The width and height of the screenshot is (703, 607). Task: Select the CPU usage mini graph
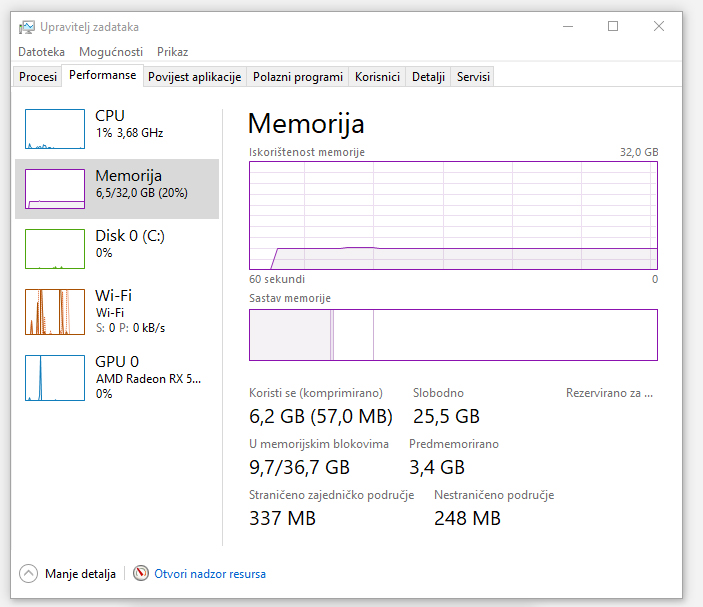pyautogui.click(x=55, y=130)
